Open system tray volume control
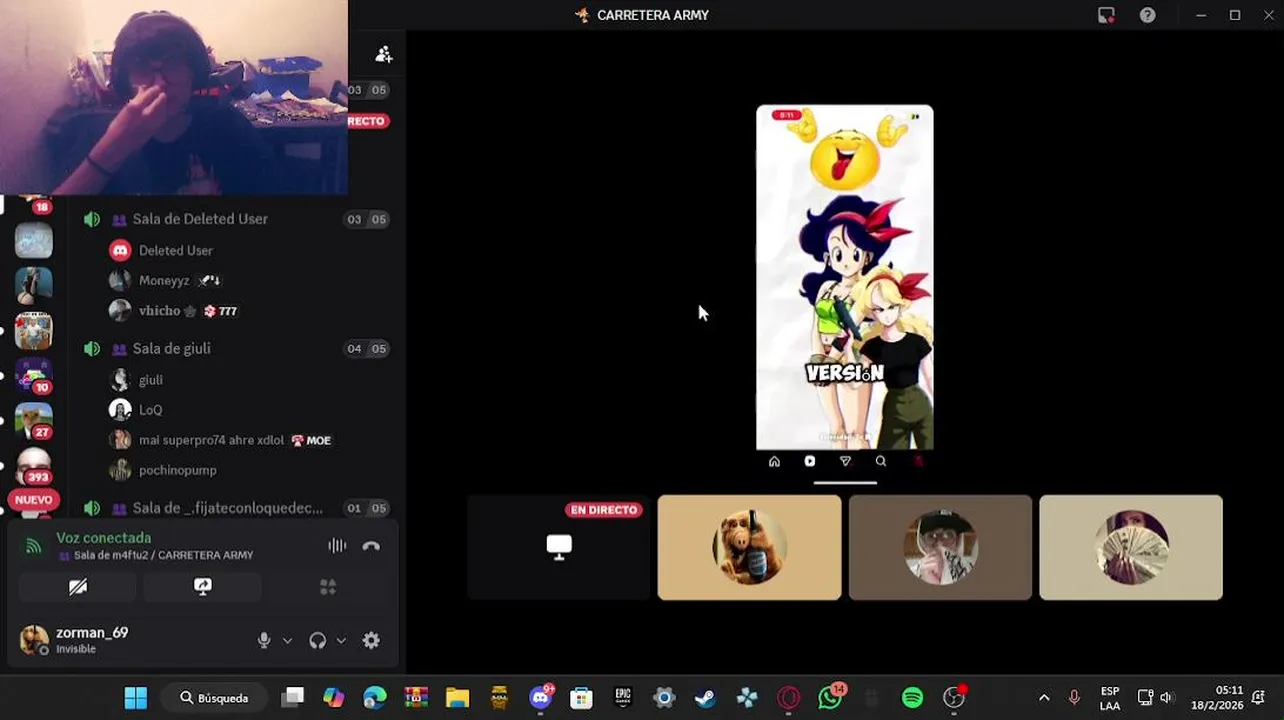 coord(1166,698)
